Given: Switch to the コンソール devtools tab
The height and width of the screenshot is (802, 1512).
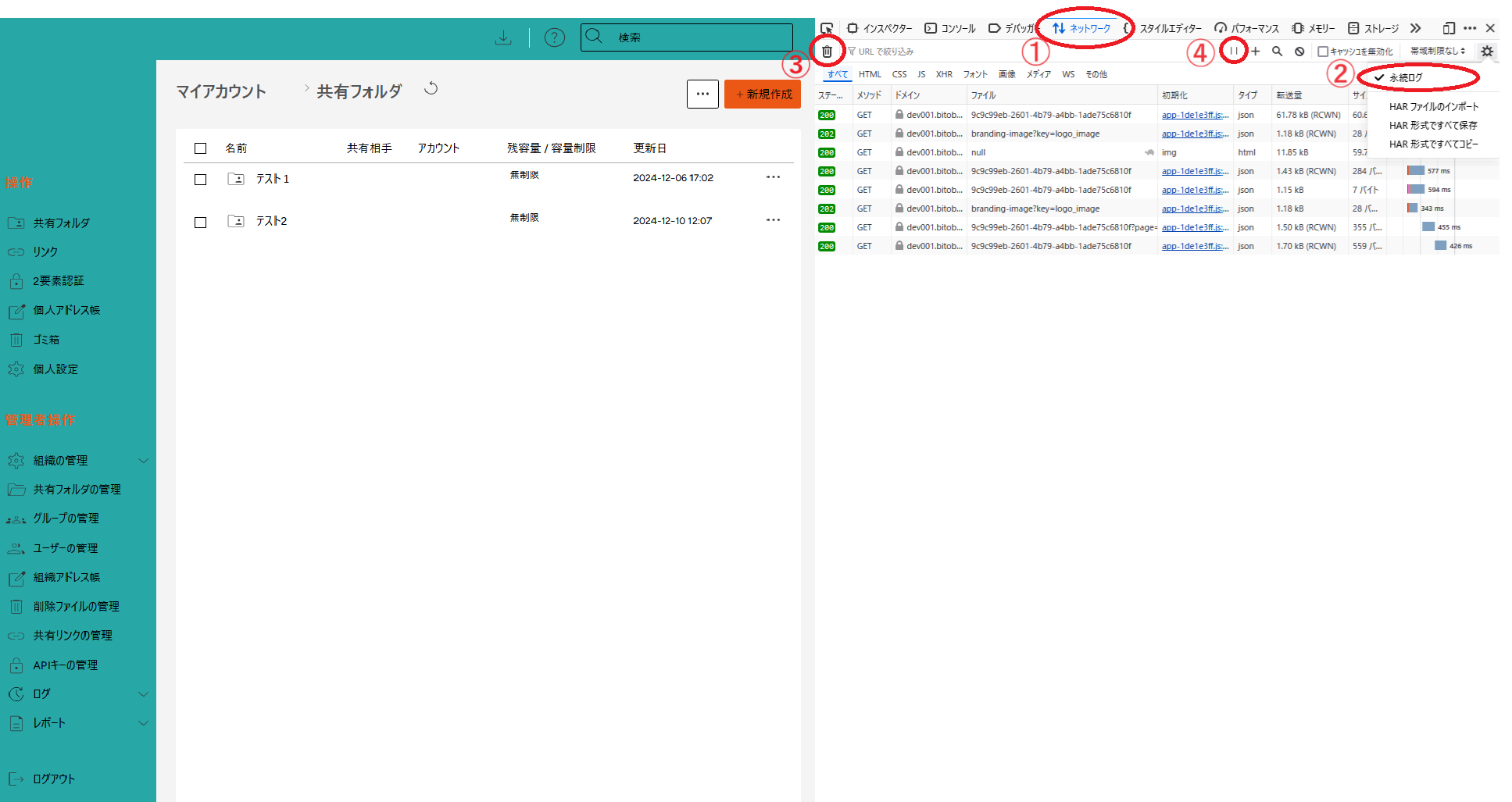Looking at the screenshot, I should click(x=950, y=28).
